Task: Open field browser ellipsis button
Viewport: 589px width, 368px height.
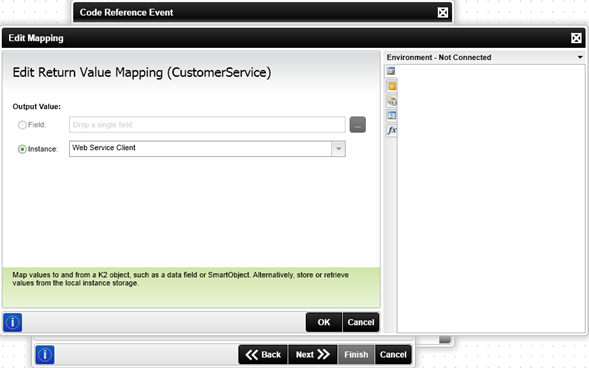Action: click(x=358, y=125)
